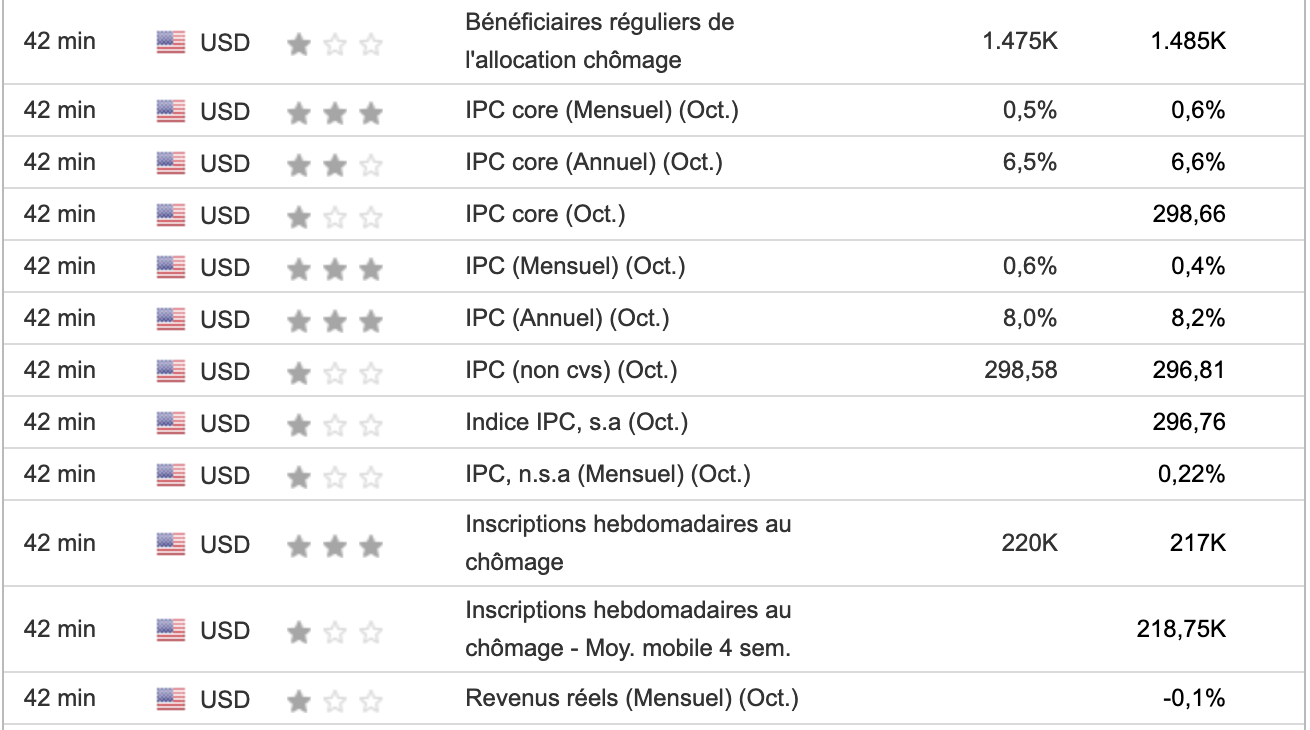Open Inscriptions hebdomadaires Moy. mobile 4 sem. event
Viewport: 1310px width, 730px height.
628,629
